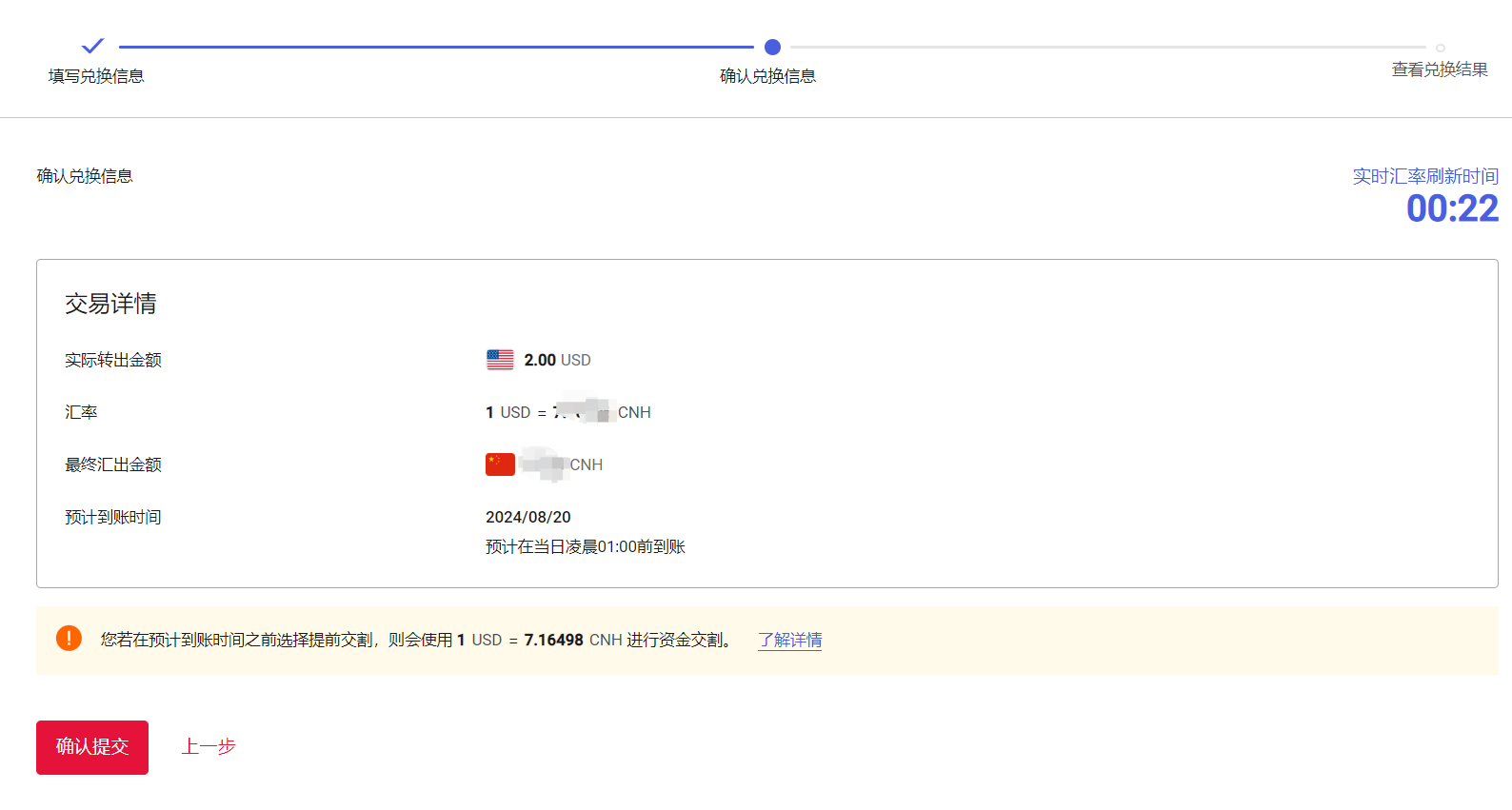This screenshot has width=1512, height=810.
Task: Click the 7.16498 rate in the notice
Action: point(553,641)
